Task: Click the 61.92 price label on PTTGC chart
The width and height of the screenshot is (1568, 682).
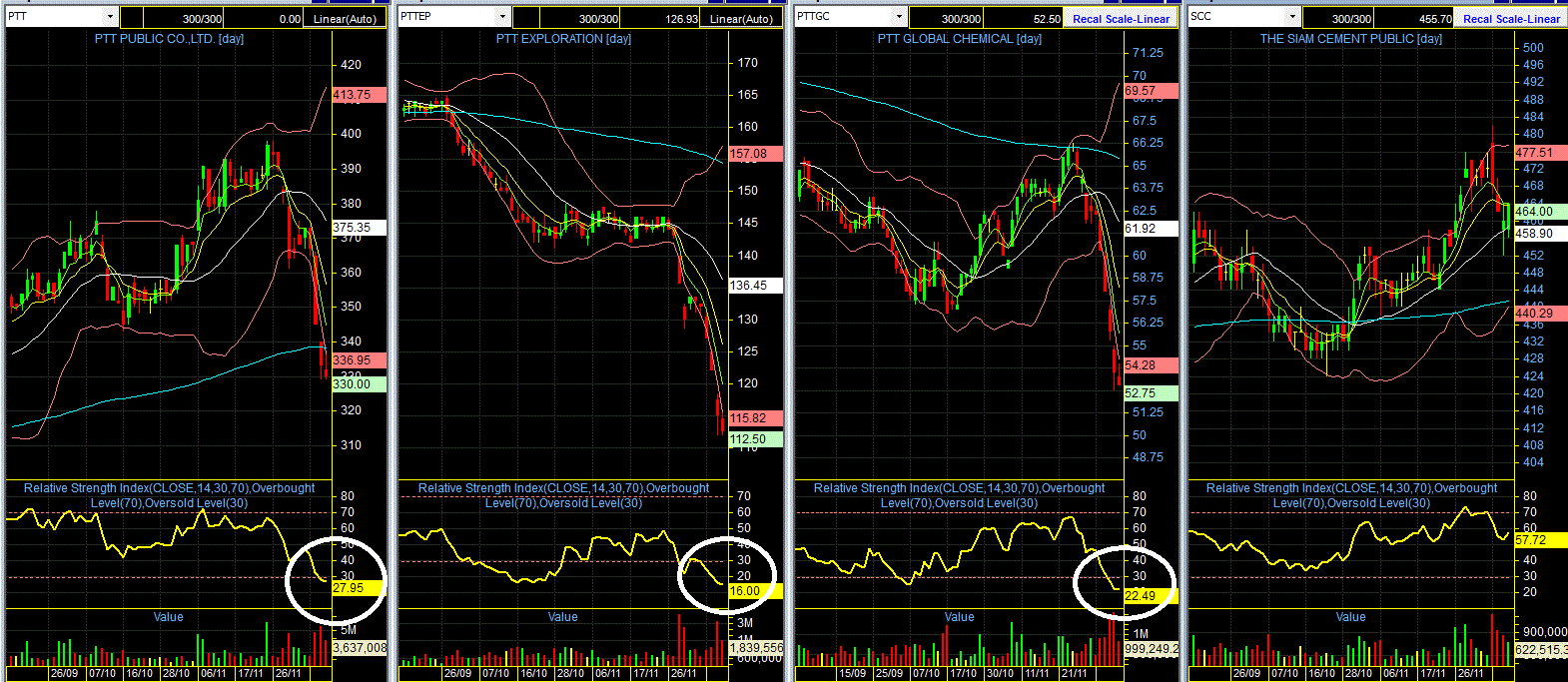Action: [1151, 229]
